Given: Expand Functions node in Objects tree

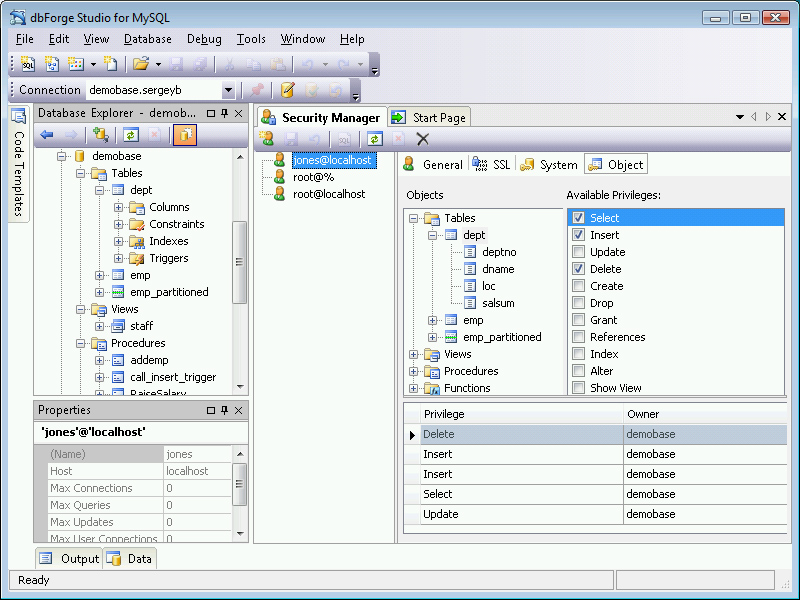Looking at the screenshot, I should coord(413,388).
